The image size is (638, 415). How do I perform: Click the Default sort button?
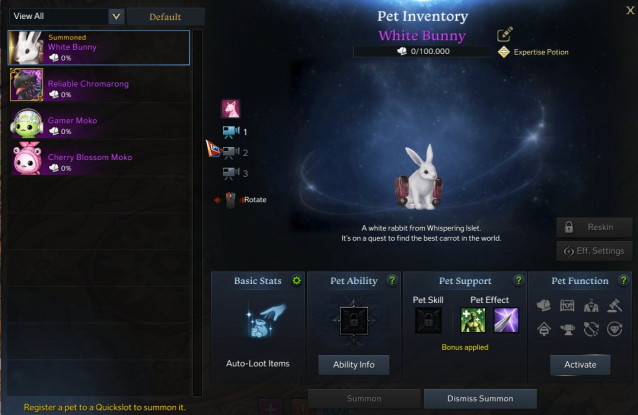pos(165,17)
